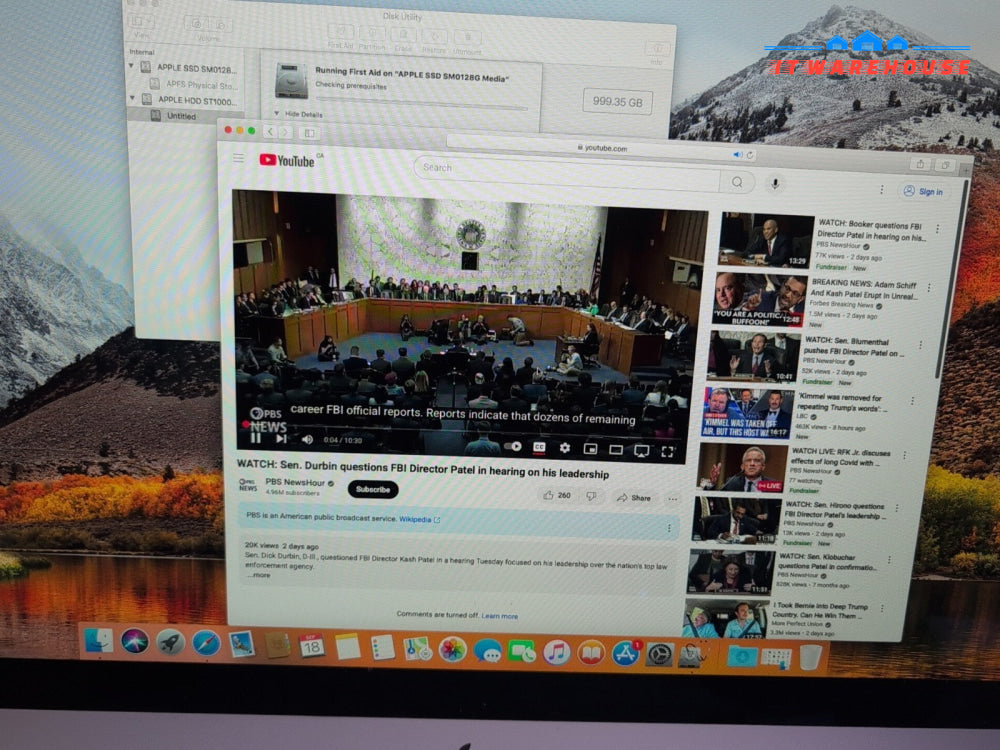This screenshot has width=1000, height=750.
Task: Go to YouTube home logo
Action: tap(288, 160)
